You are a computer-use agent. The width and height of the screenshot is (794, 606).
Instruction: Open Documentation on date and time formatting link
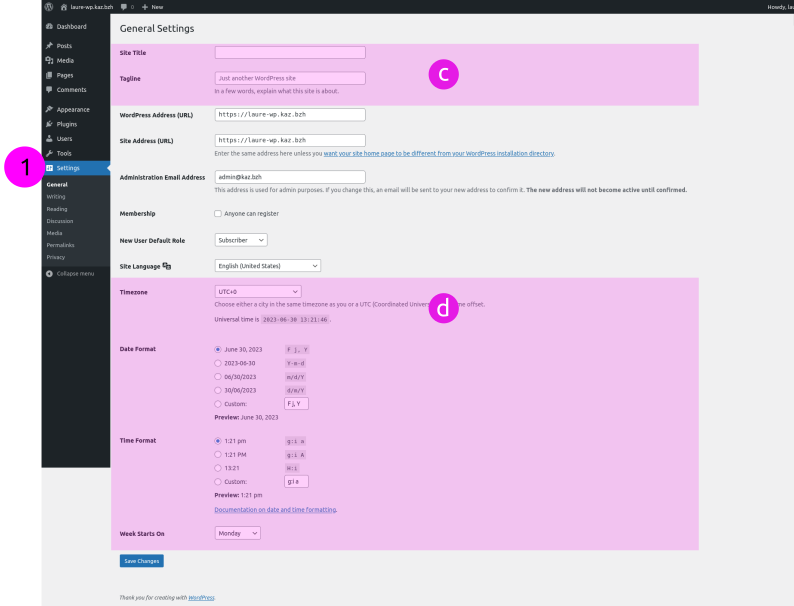(275, 510)
